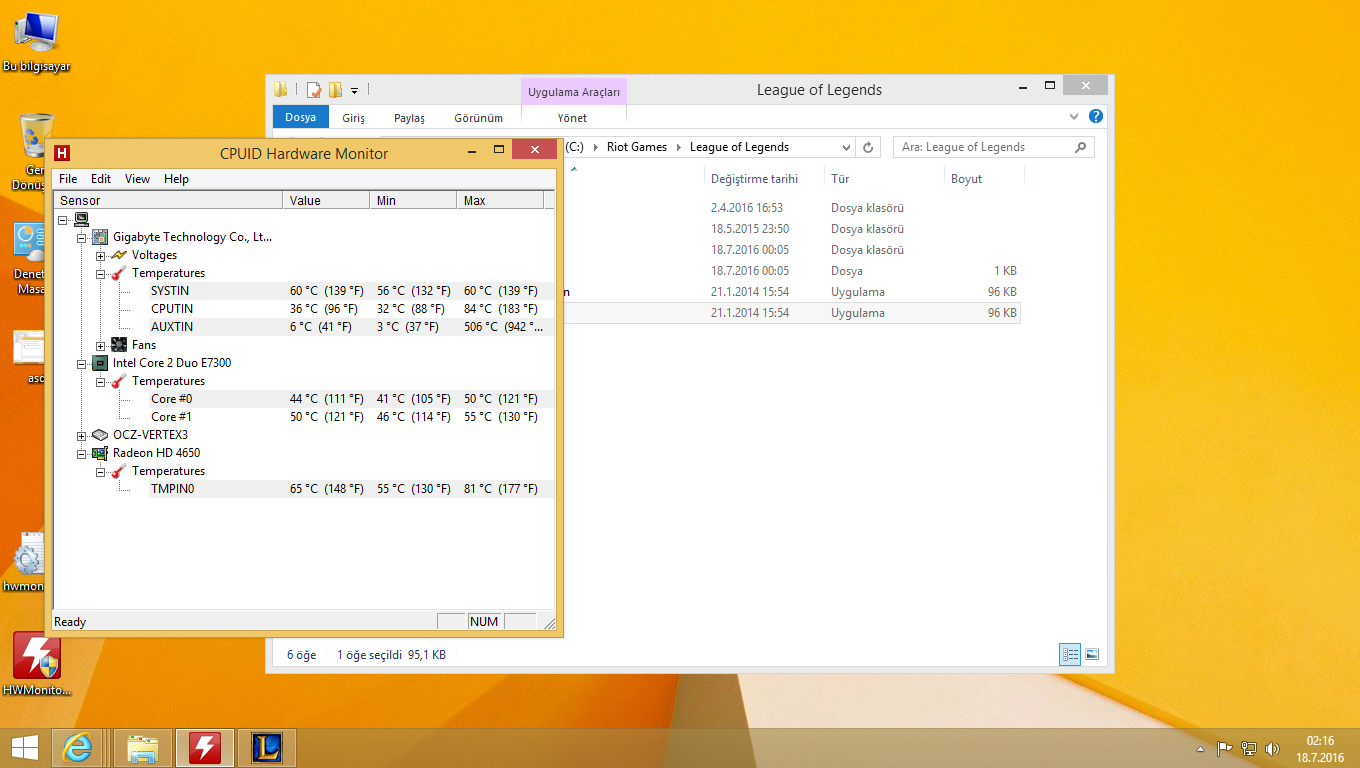The width and height of the screenshot is (1360, 768).
Task: Open the File Explorer taskbar icon
Action: tap(143, 748)
